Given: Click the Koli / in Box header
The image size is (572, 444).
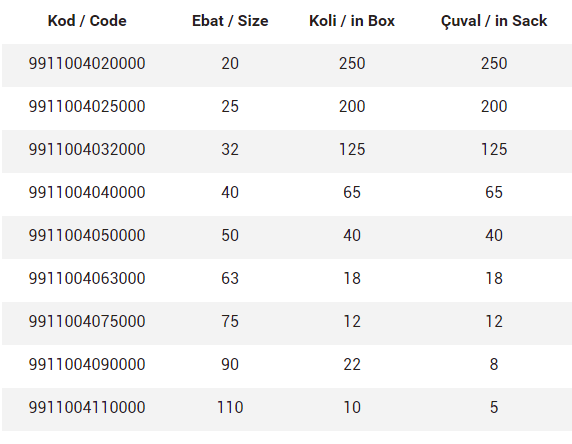Looking at the screenshot, I should click(352, 21).
